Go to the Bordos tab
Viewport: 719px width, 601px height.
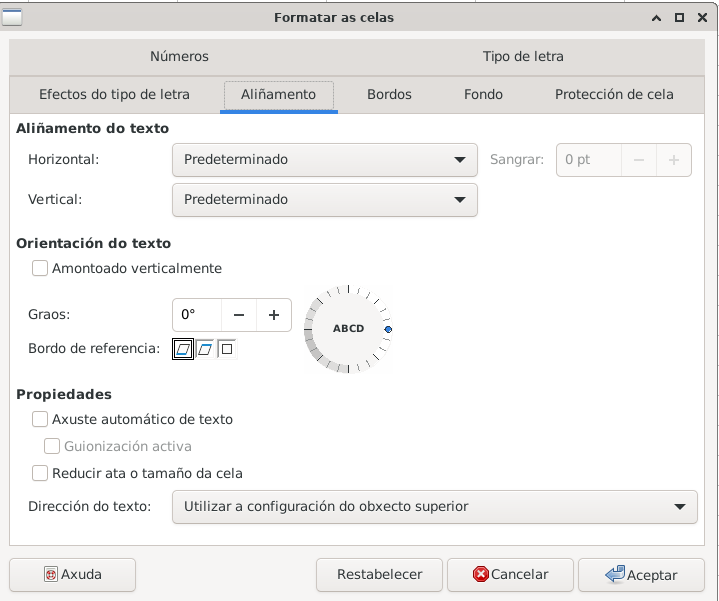(389, 94)
